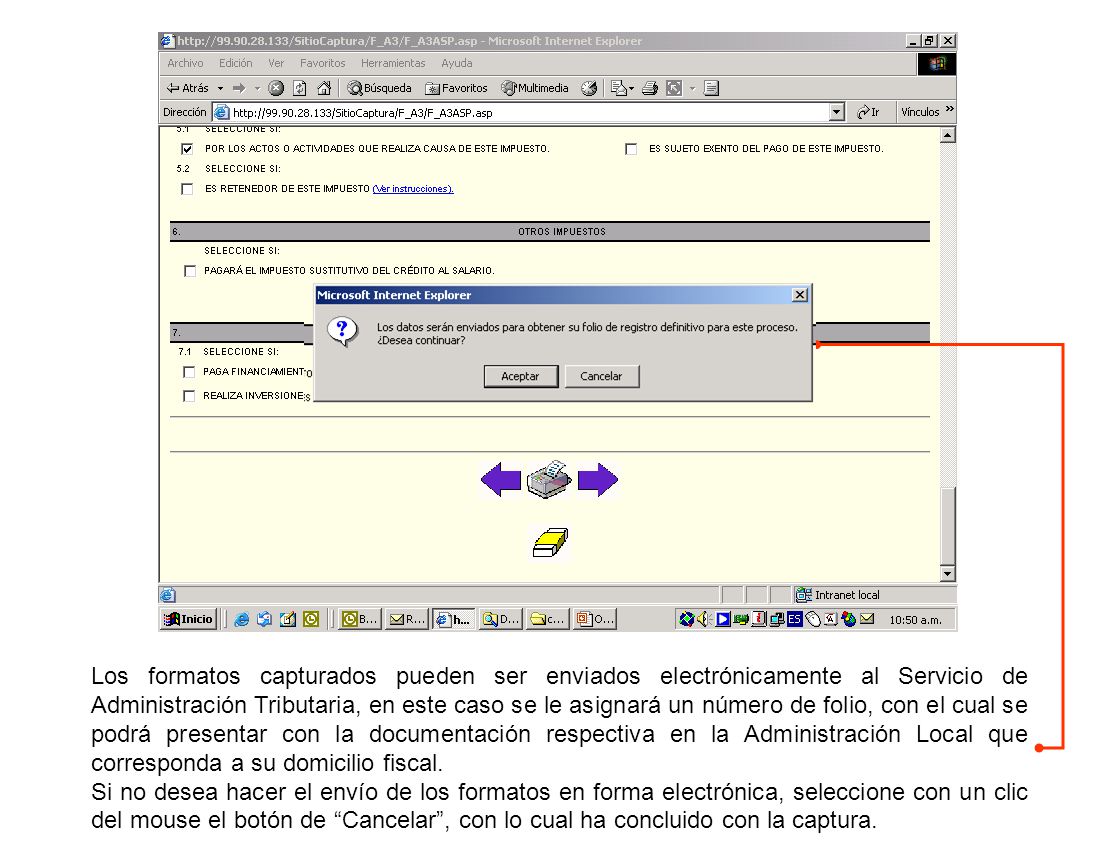
Task: Switch to the 'O...' taskbar window
Action: [x=595, y=619]
